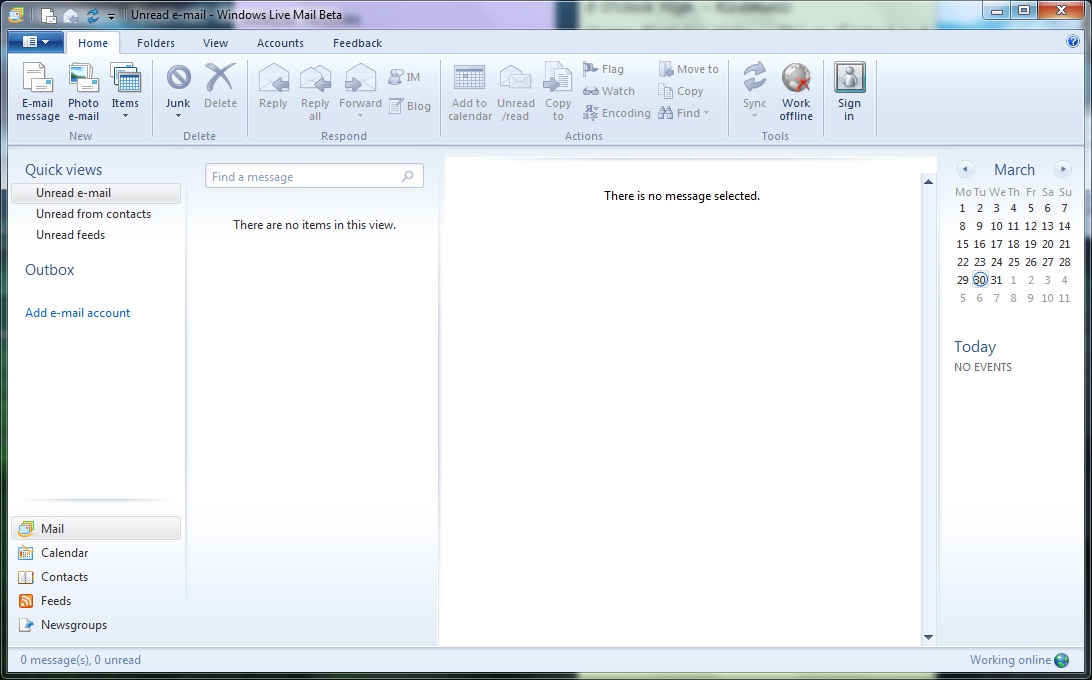
Task: Create a new E-mail message
Action: [x=38, y=92]
